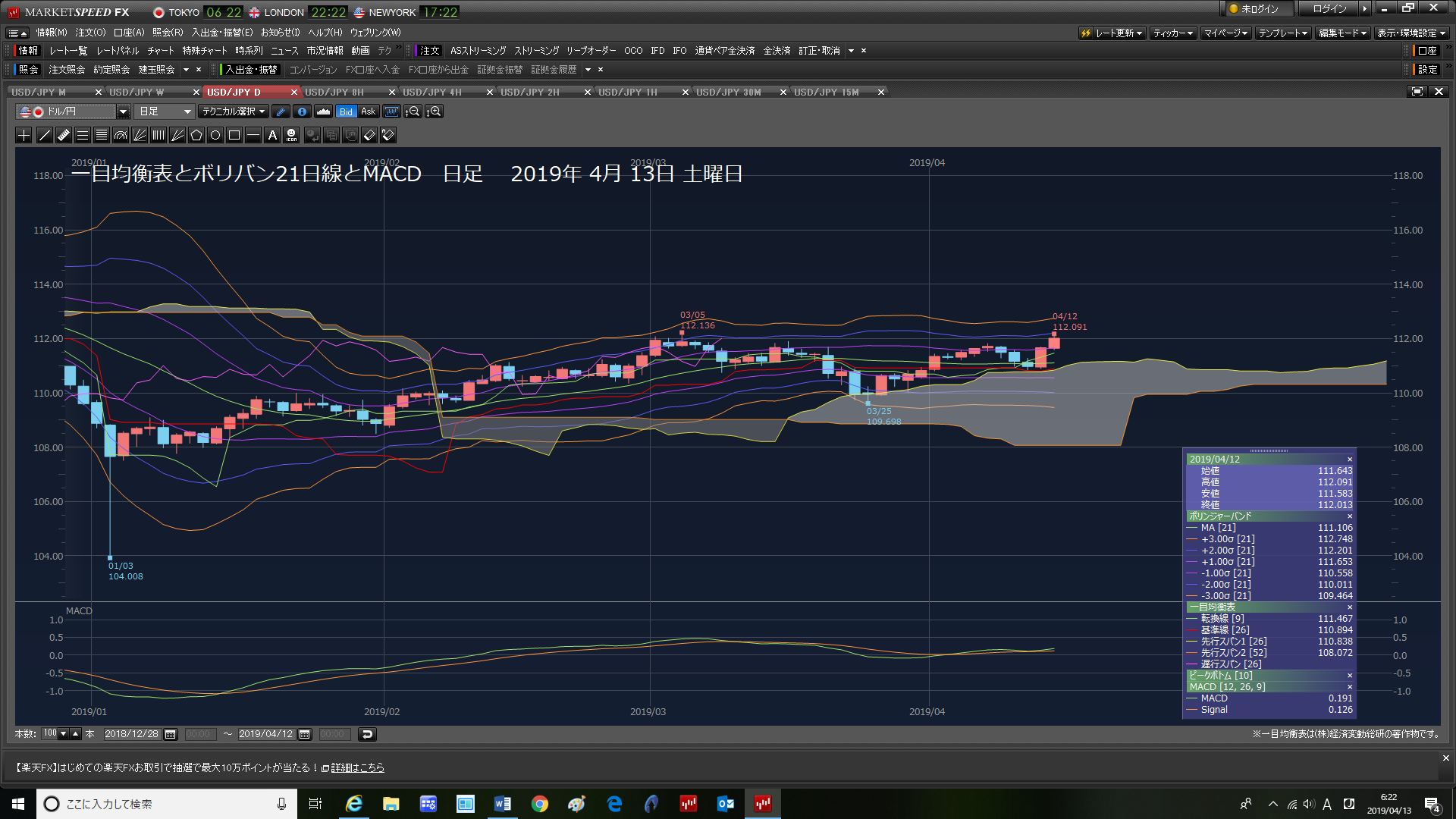Image resolution: width=1456 pixels, height=819 pixels.
Task: Open the 詳細はこちら link
Action: [357, 767]
